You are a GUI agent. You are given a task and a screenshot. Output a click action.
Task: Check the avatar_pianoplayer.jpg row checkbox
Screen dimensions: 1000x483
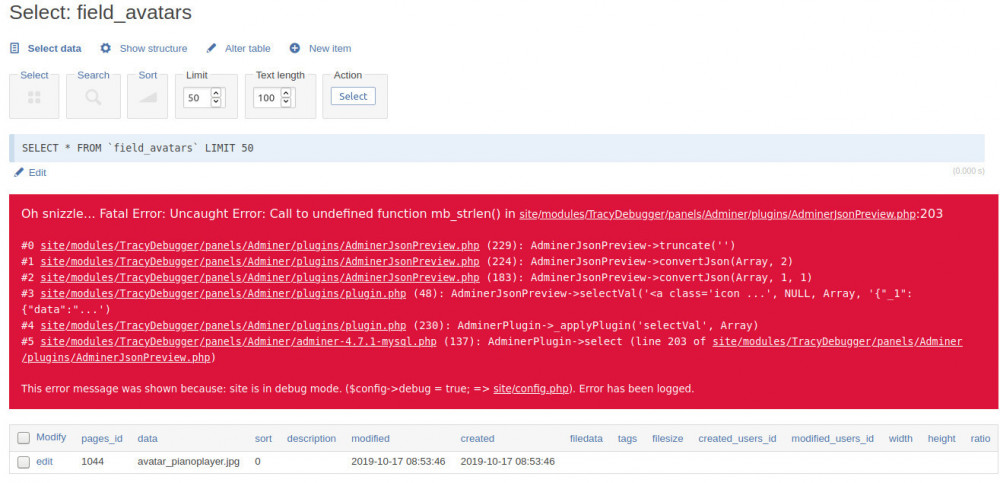[24, 462]
